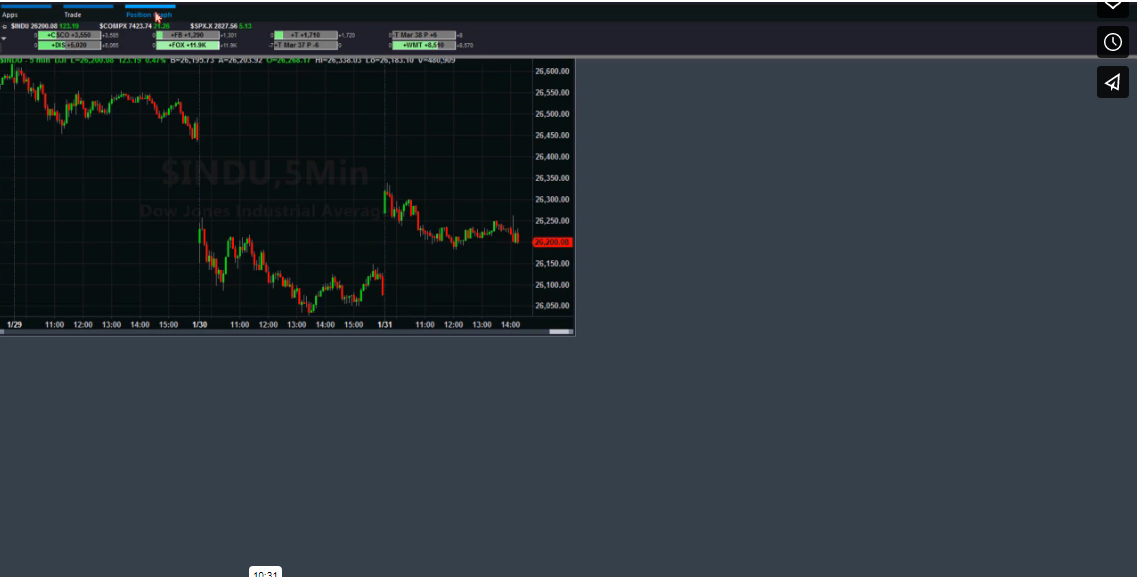Click the red 26,200.08 current price label
This screenshot has height=577, width=1139.
(x=553, y=242)
